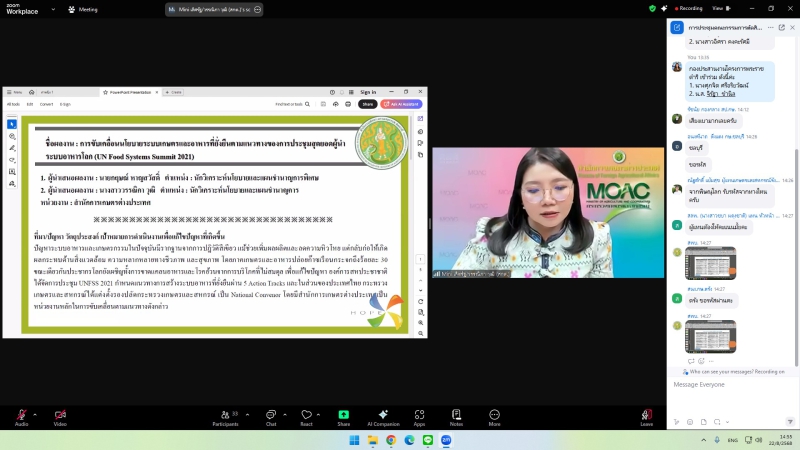Expand the chevron next to Chat
This screenshot has width=800, height=450.
[x=285, y=413]
